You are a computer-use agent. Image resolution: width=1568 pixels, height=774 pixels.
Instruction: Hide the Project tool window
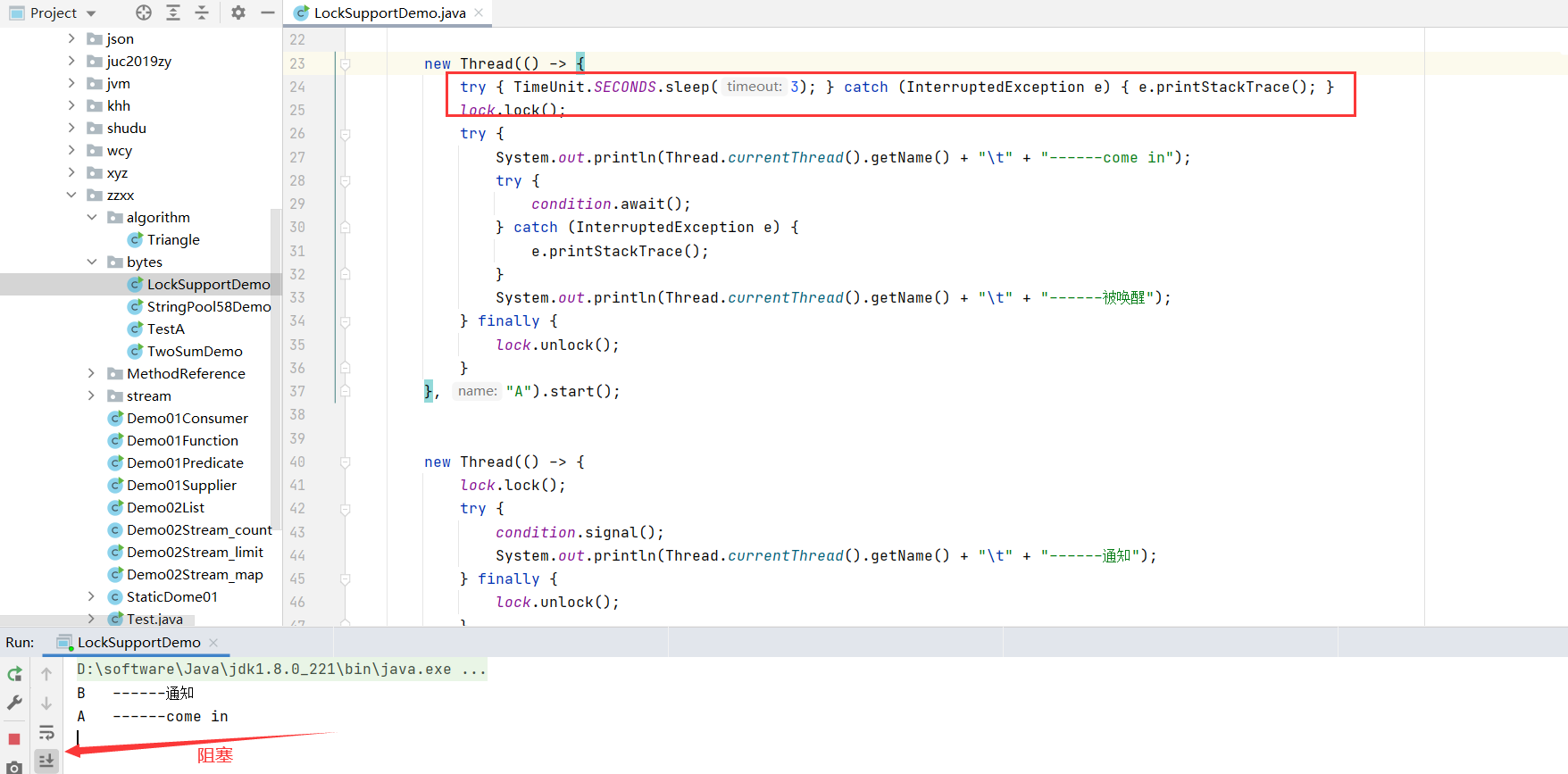coord(267,12)
